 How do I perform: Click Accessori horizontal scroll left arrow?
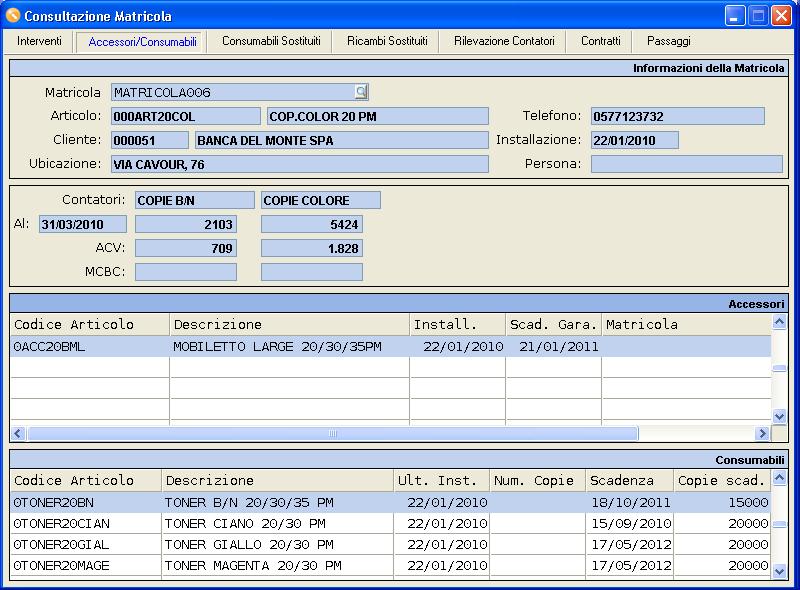[x=18, y=433]
